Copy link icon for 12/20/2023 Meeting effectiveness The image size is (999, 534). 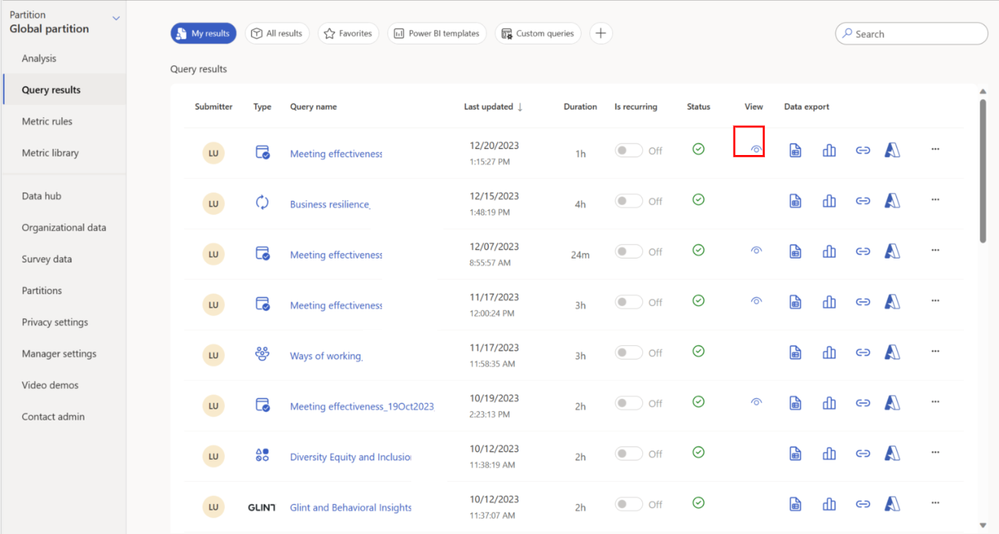pos(863,150)
